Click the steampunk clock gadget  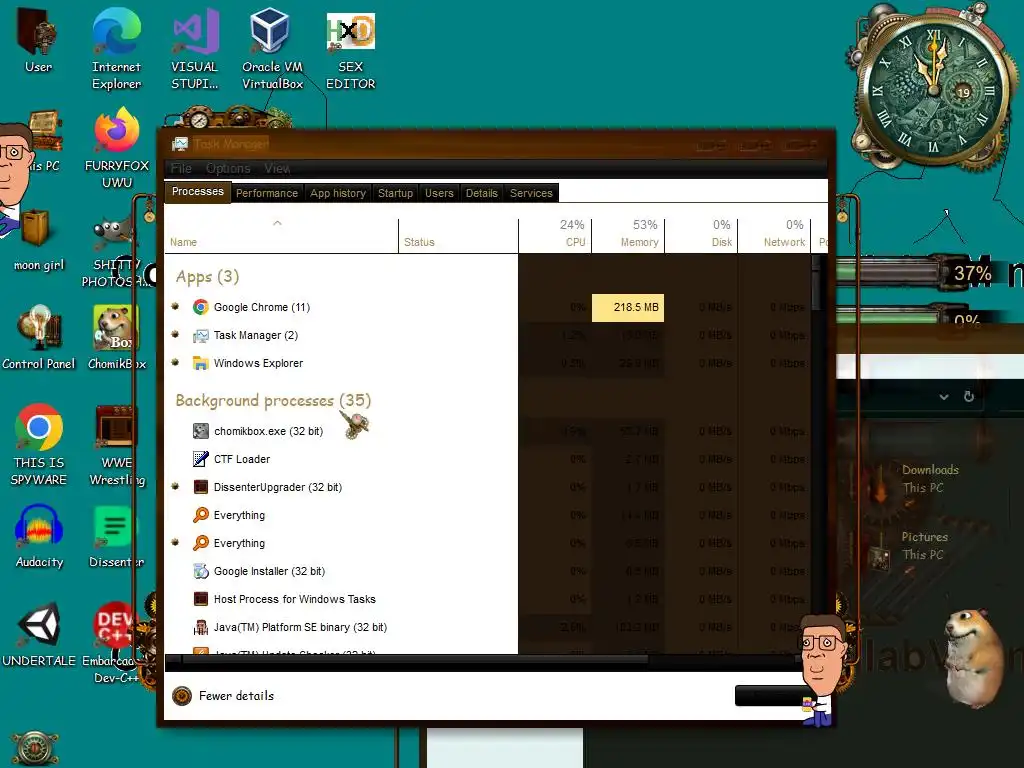click(x=934, y=91)
